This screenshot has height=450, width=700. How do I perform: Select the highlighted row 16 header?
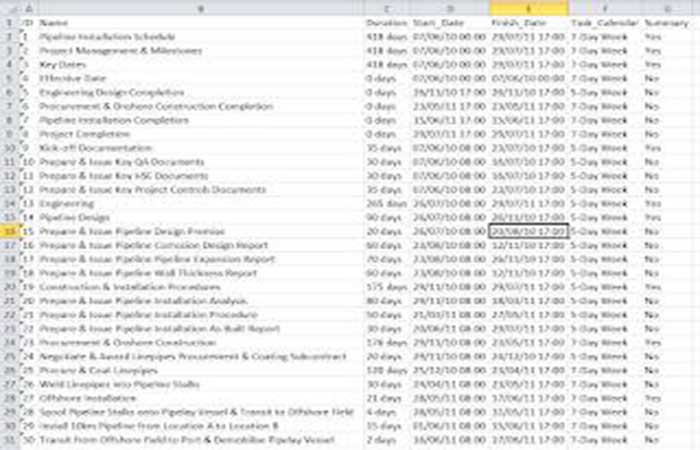(10, 231)
